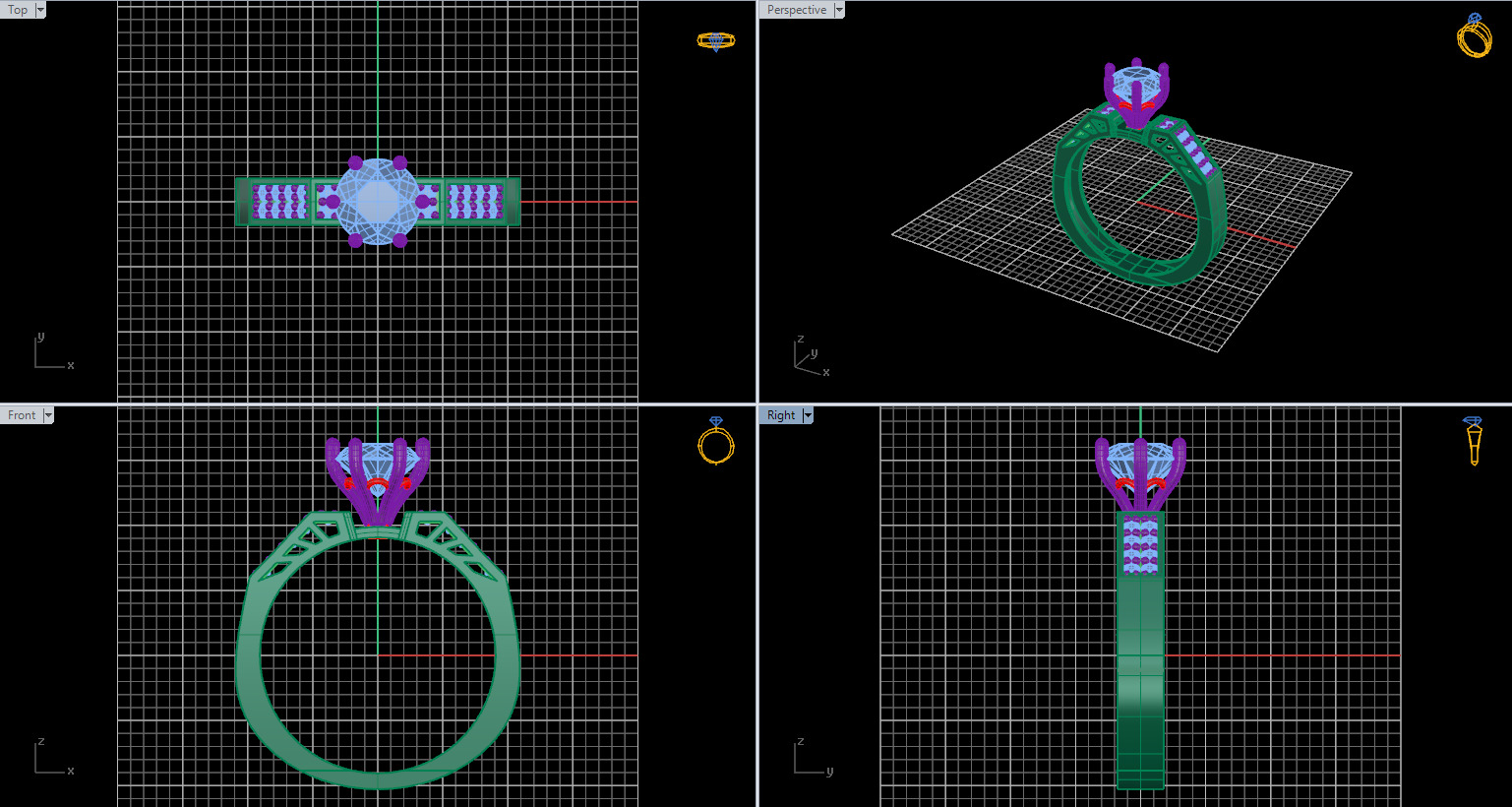Click the axis indicator in Top viewport
Viewport: 1512px width, 807px height.
(x=54, y=352)
